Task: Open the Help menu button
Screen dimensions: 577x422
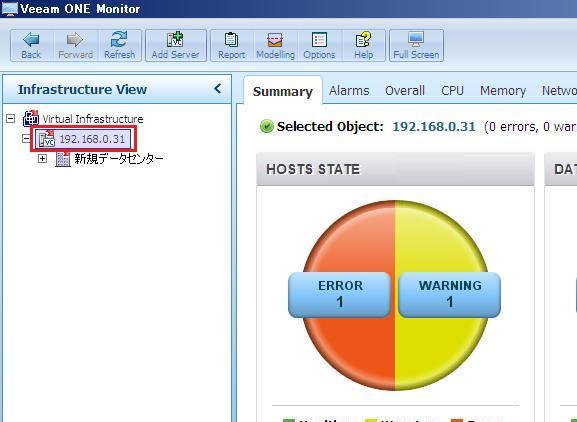Action: click(363, 46)
